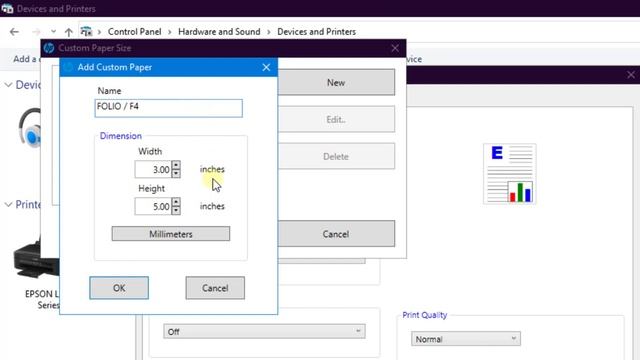
Task: Open the recent locations dropdown arrow
Action: point(53,32)
